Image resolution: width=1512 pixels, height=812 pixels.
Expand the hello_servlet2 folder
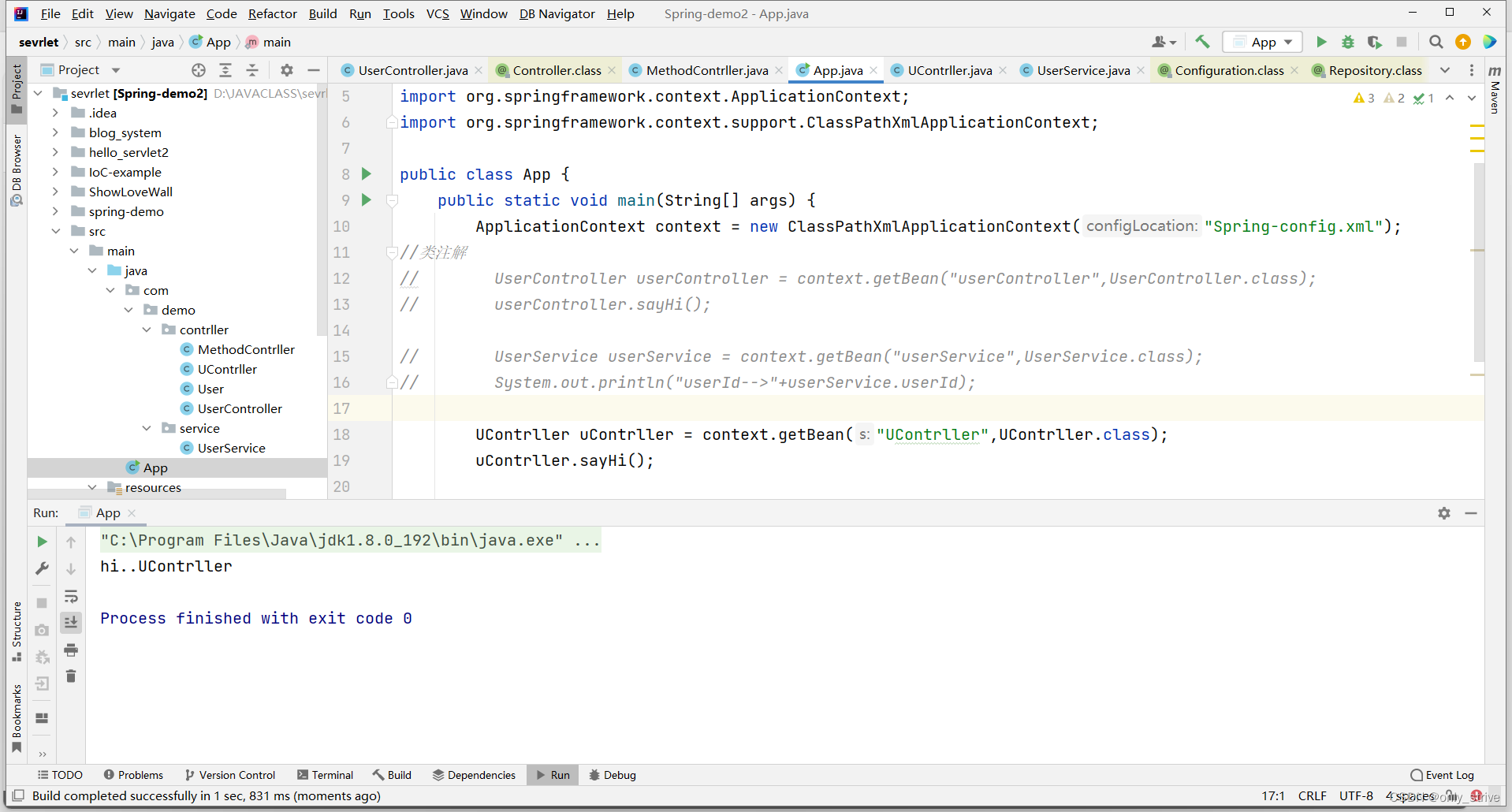click(55, 152)
